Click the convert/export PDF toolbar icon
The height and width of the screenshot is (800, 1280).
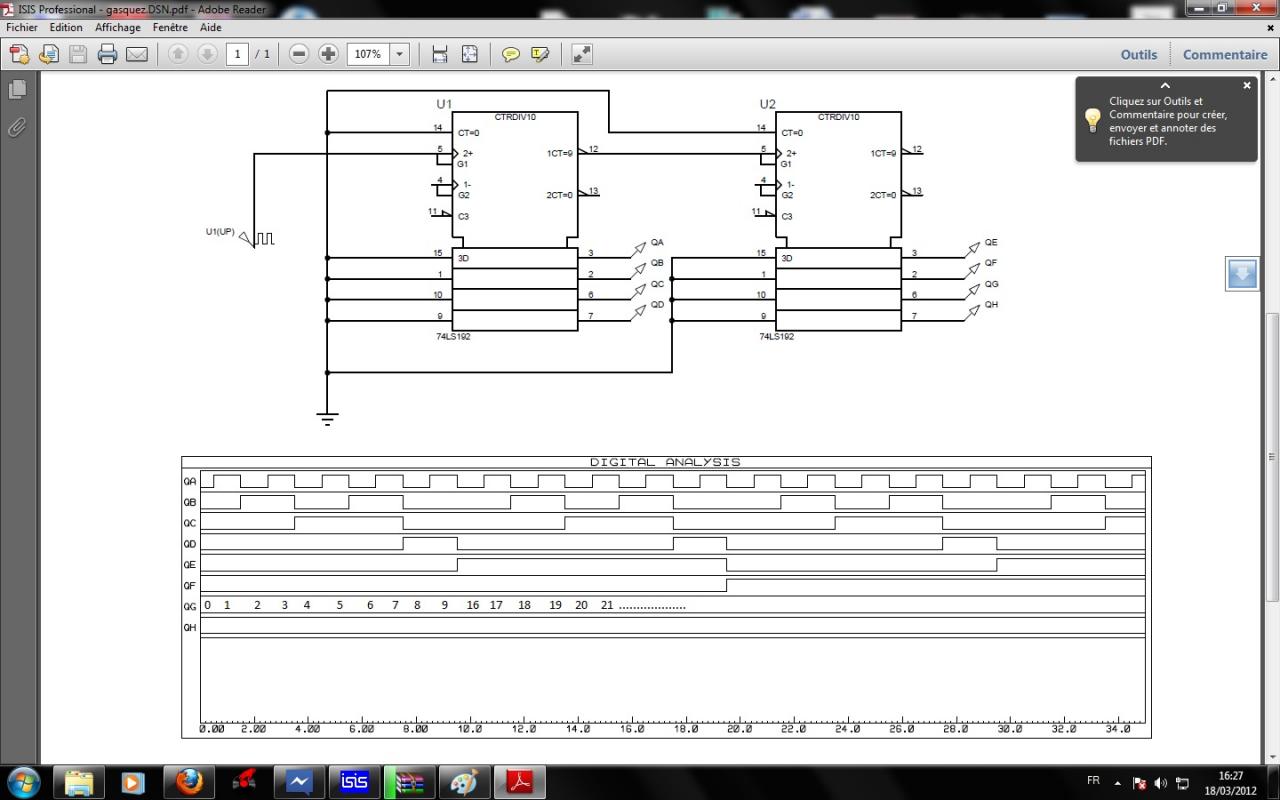(49, 54)
